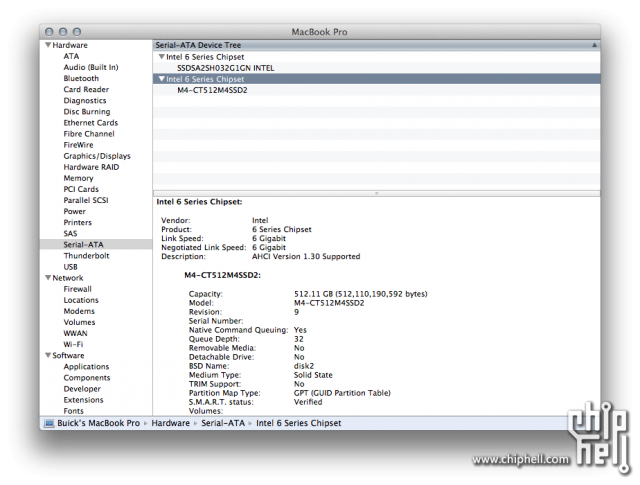Click the capacity value 512.11 GB
The height and width of the screenshot is (485, 640).
360,294
